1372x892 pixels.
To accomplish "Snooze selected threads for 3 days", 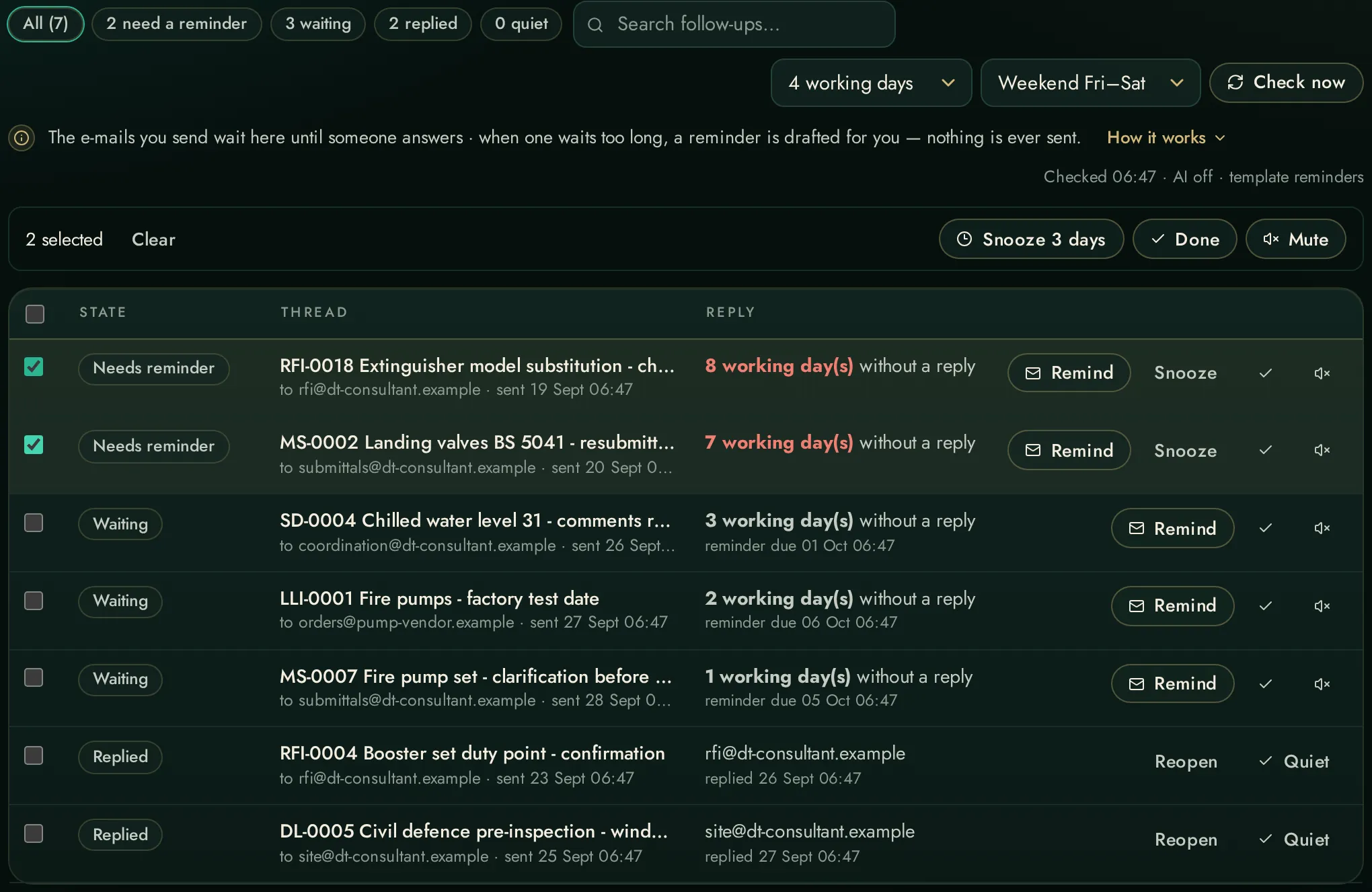I will tap(1031, 239).
